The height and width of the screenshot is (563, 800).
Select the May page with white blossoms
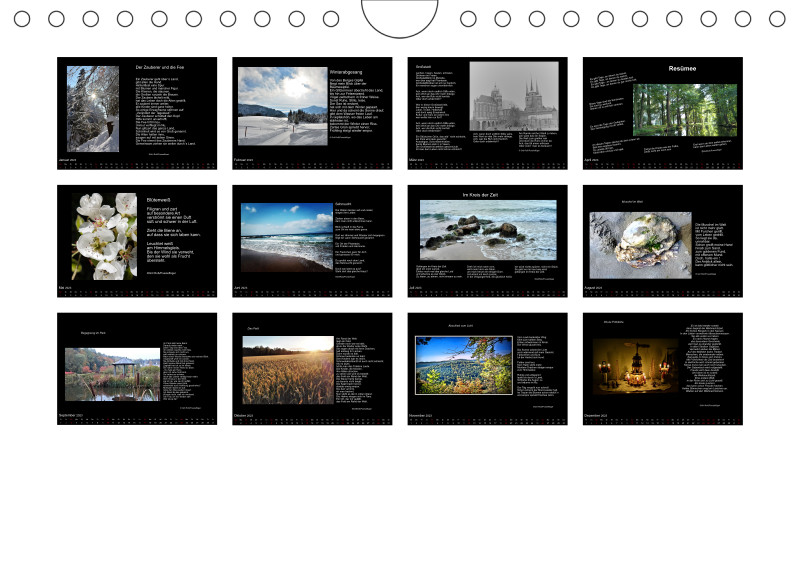[x=137, y=241]
